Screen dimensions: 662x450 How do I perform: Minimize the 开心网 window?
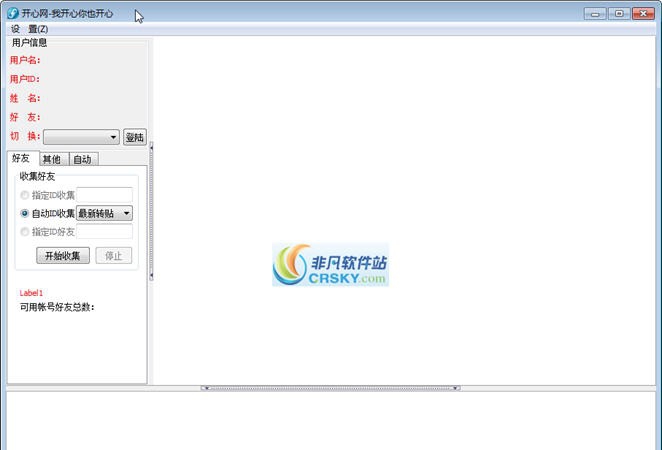(x=595, y=14)
